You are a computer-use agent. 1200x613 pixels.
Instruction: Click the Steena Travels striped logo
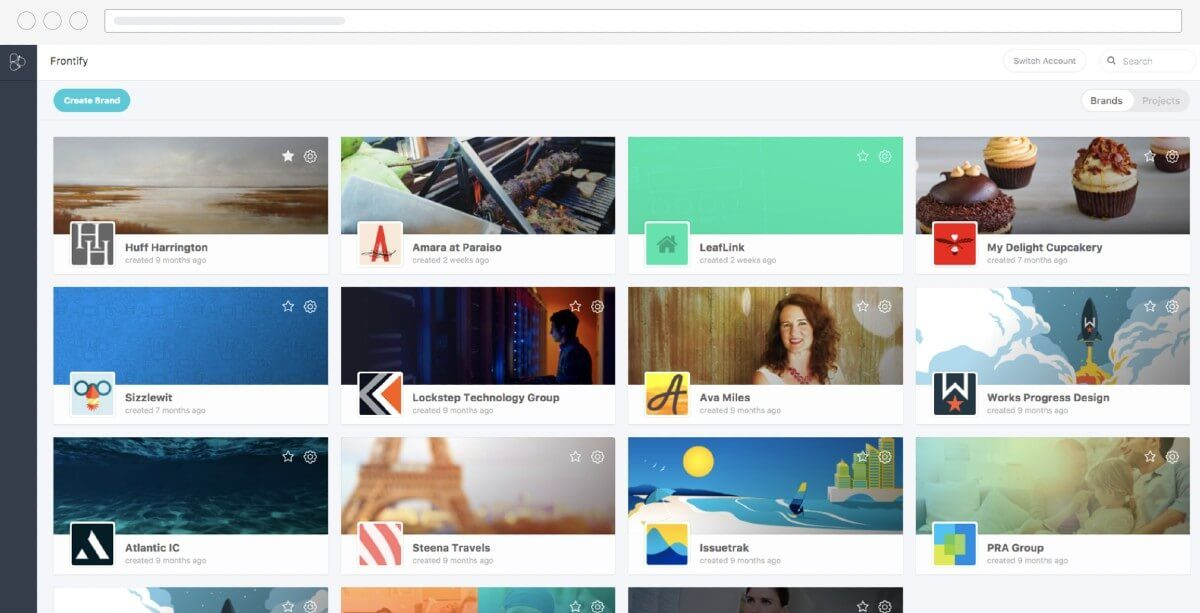pyautogui.click(x=380, y=544)
